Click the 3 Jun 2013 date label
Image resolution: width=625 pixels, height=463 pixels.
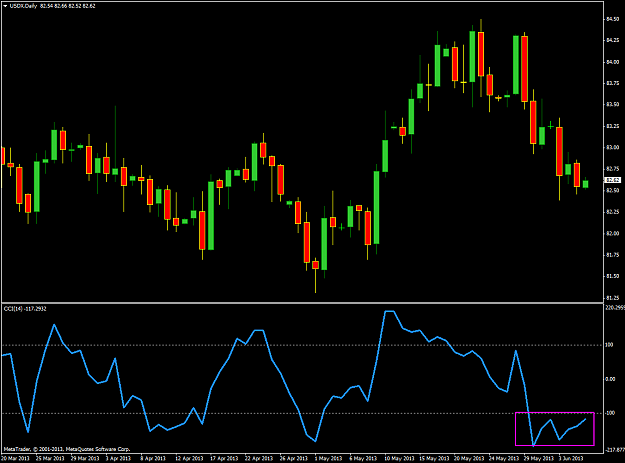click(x=571, y=459)
